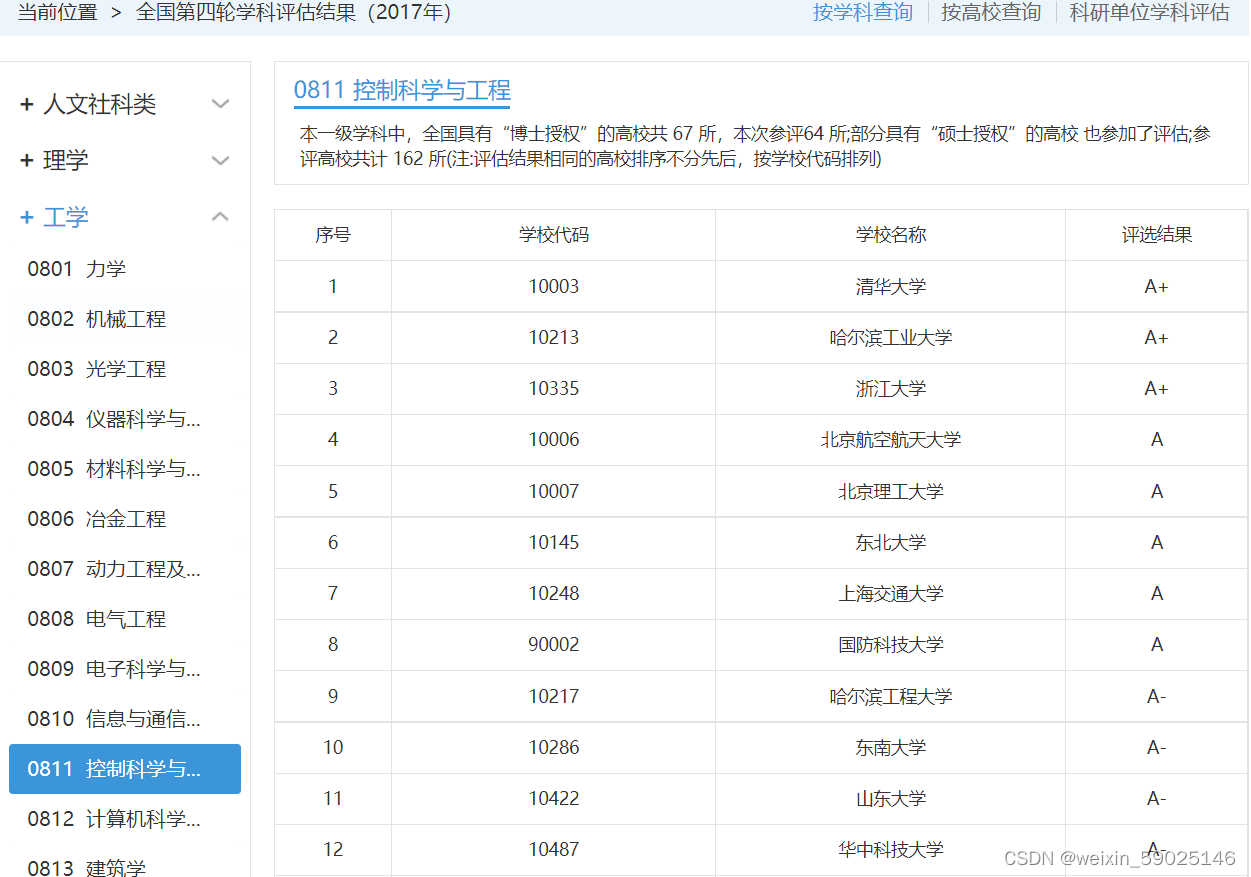Select 0803 光学工程 in sidebar
Screen dimensions: 1251x877
pyautogui.click(x=97, y=369)
